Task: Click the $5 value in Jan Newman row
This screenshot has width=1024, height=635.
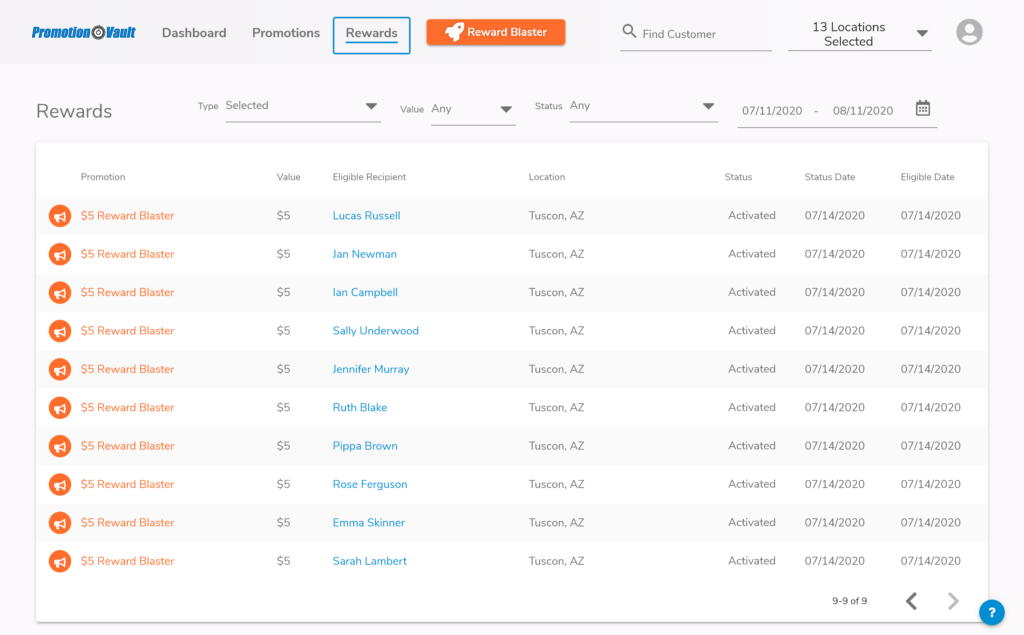Action: point(283,254)
